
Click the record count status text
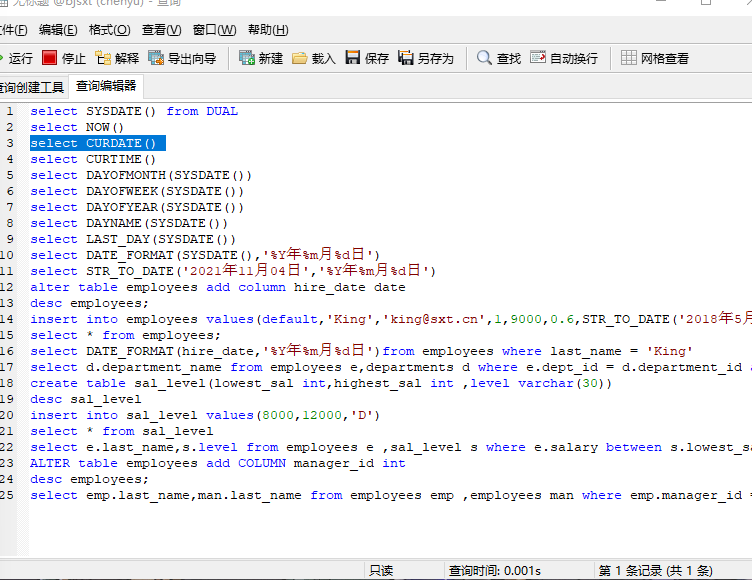655,571
